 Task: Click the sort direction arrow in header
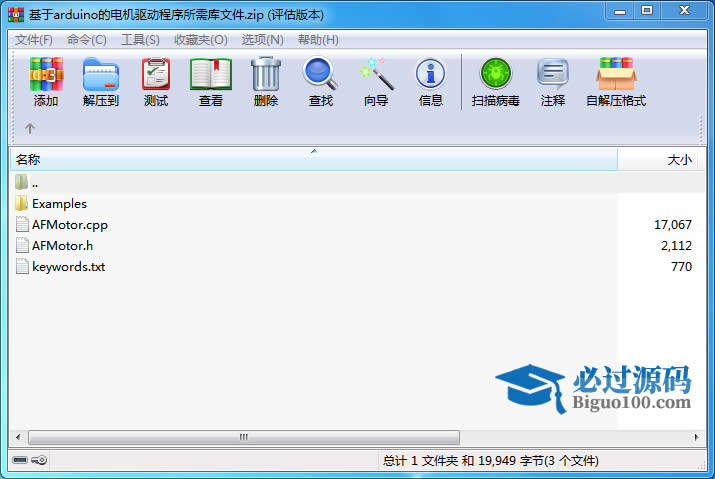314,151
